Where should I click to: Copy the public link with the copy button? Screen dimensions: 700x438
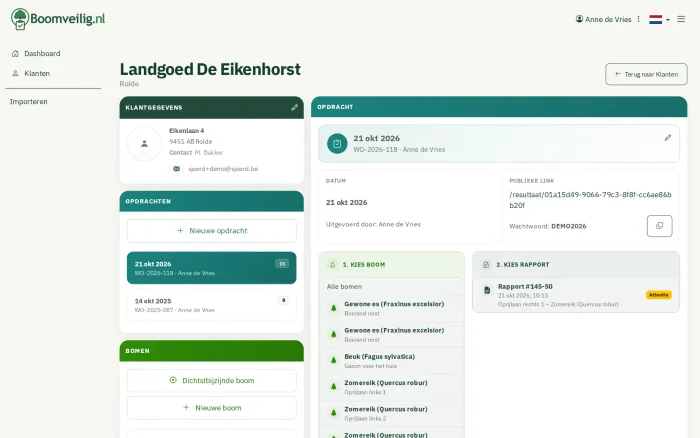(659, 226)
